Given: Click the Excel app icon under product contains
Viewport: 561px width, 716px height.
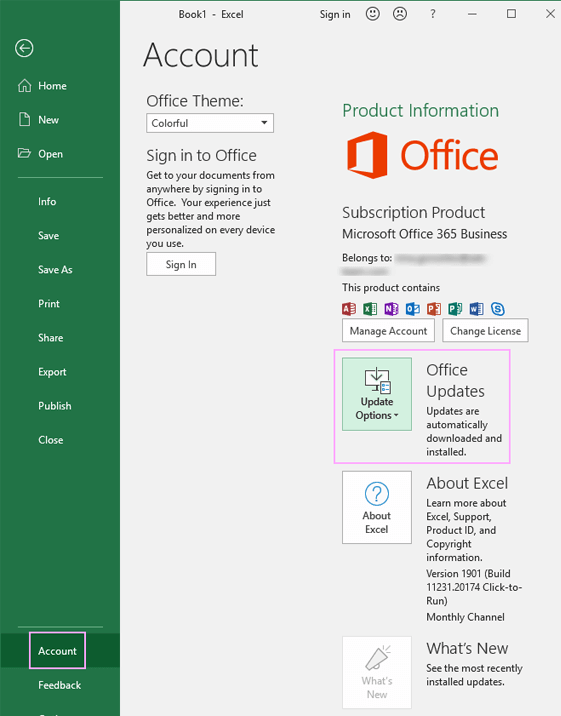Looking at the screenshot, I should pos(370,309).
